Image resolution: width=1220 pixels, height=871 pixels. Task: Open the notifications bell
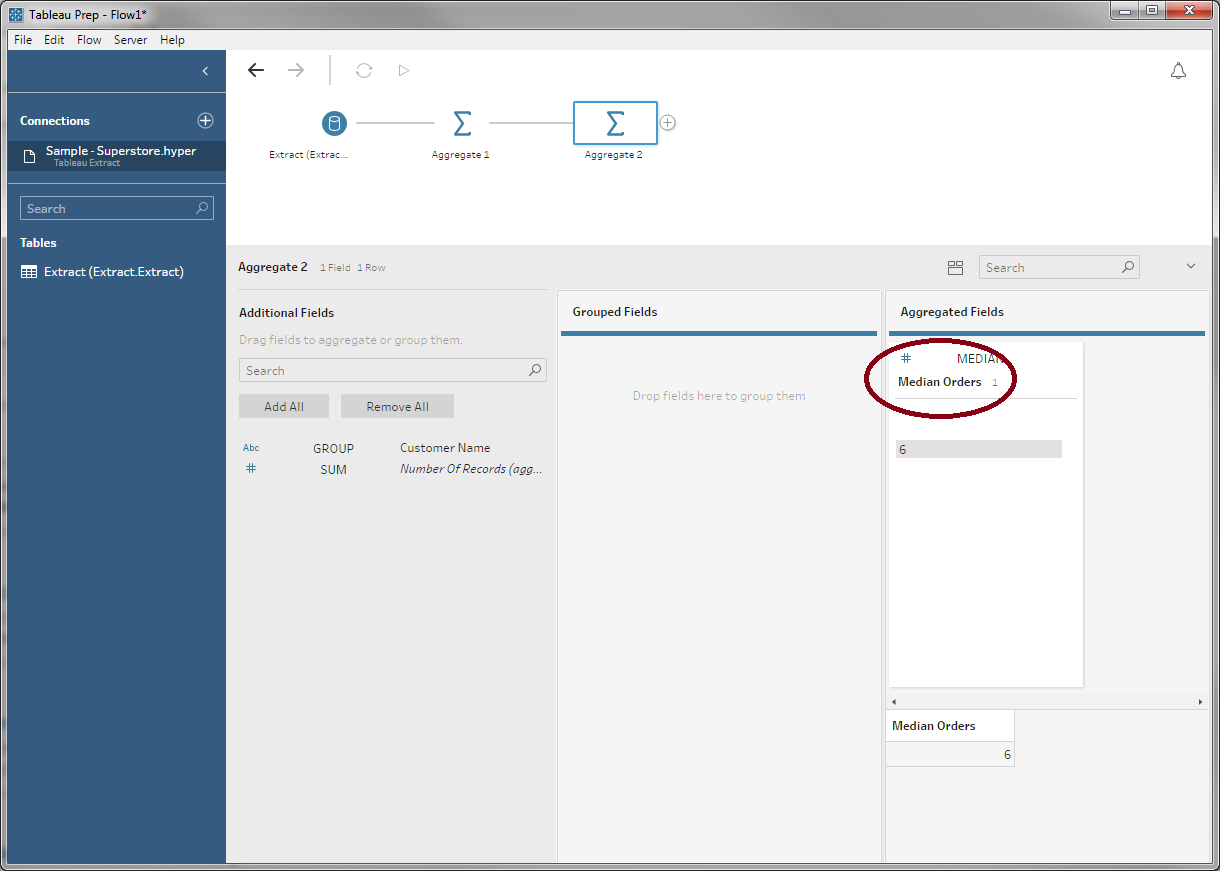pos(1178,70)
